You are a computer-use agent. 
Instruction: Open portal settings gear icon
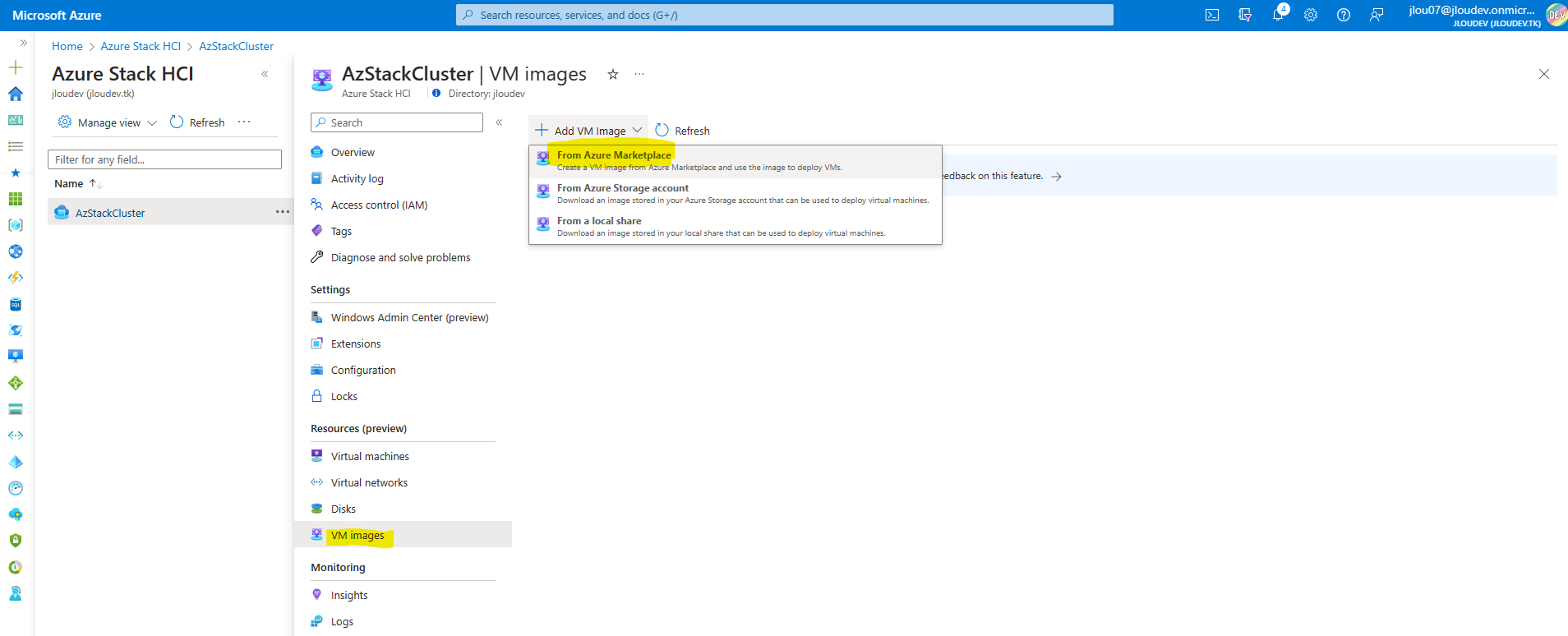click(x=1311, y=15)
